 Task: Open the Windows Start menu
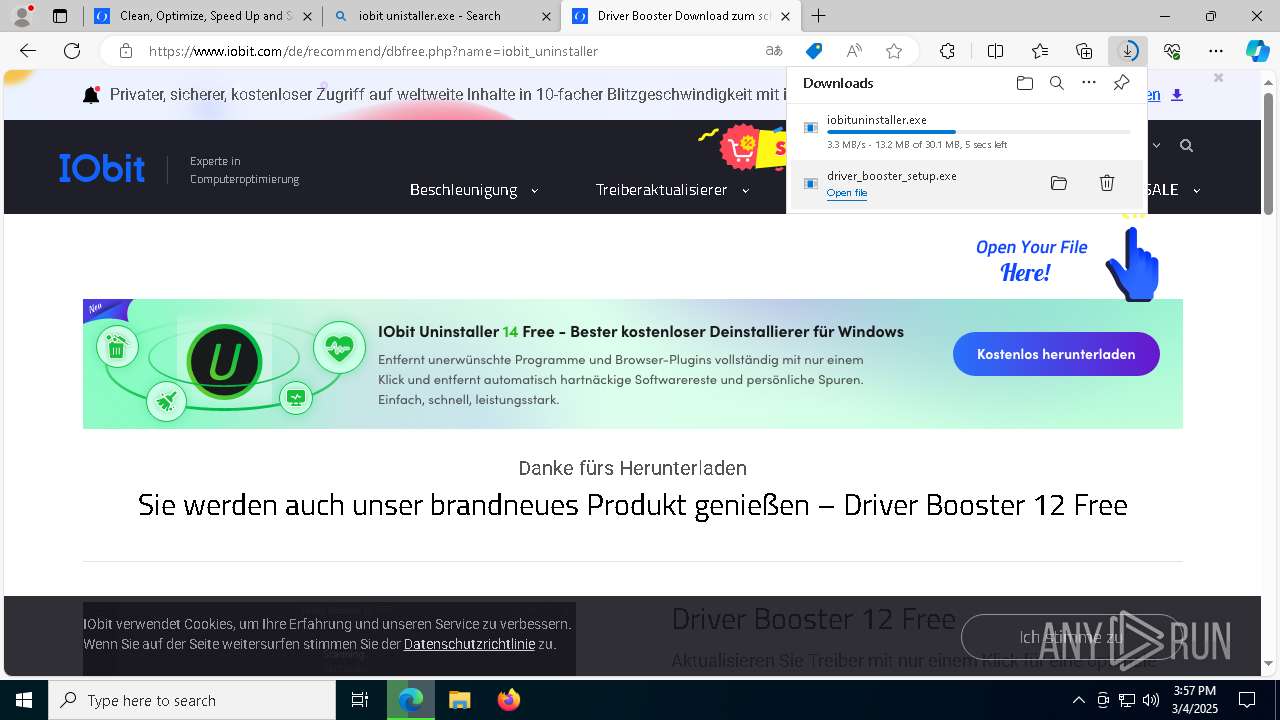tap(24, 700)
